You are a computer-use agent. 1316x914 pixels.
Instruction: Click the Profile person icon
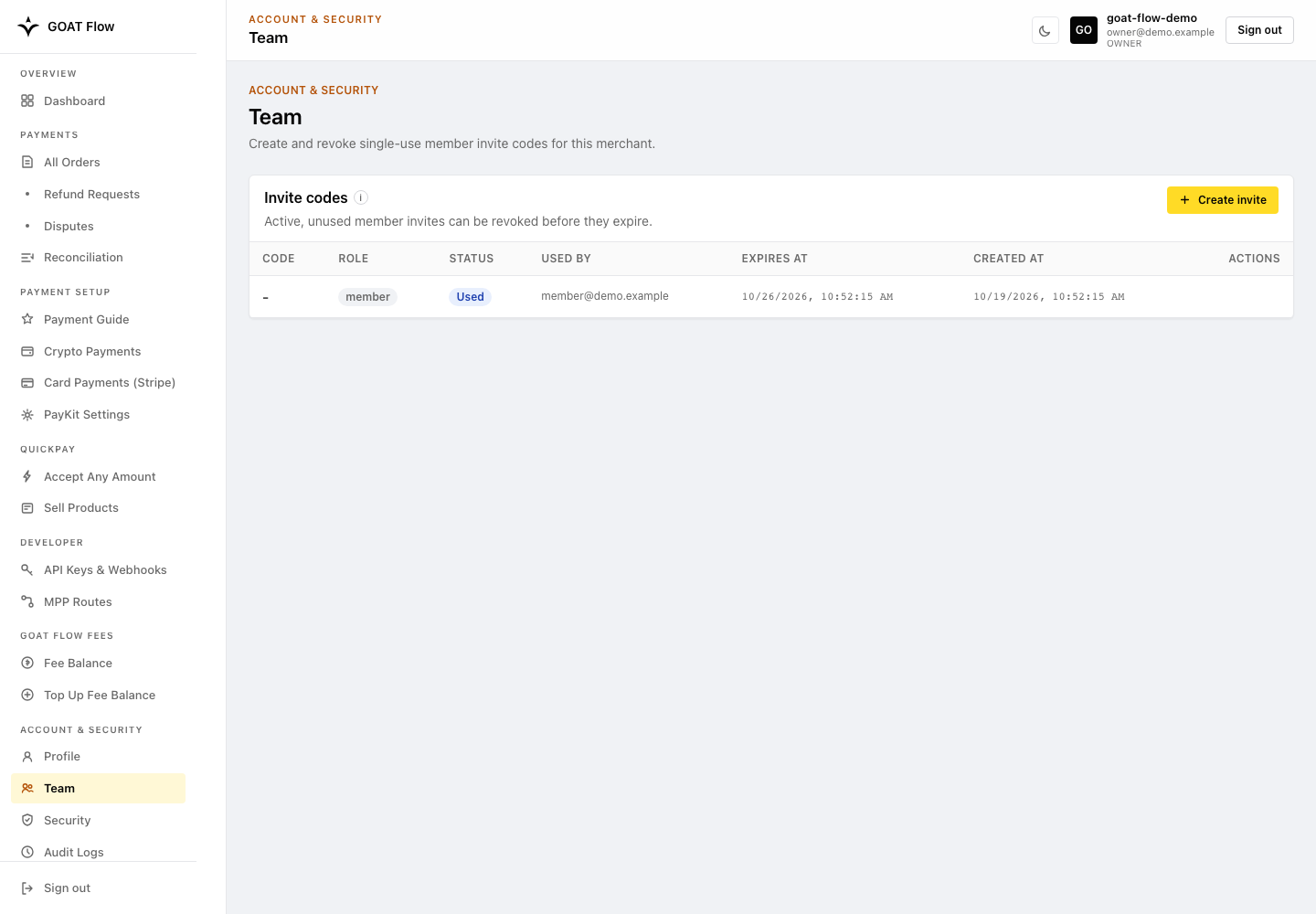pyautogui.click(x=27, y=757)
